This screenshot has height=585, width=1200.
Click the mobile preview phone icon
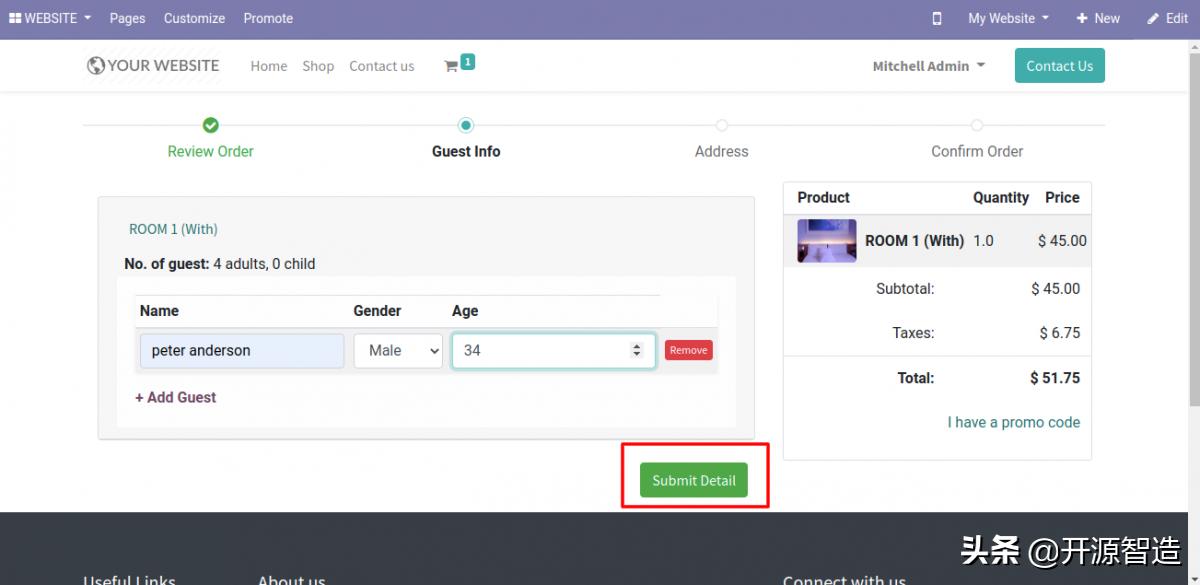(x=937, y=18)
